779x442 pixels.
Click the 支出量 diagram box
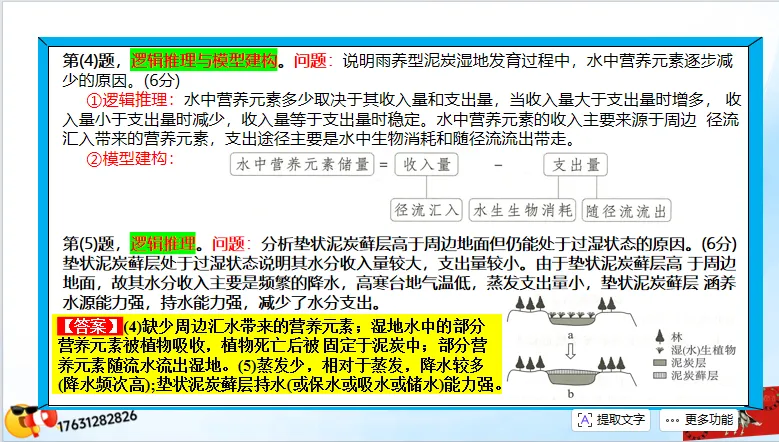tap(575, 164)
